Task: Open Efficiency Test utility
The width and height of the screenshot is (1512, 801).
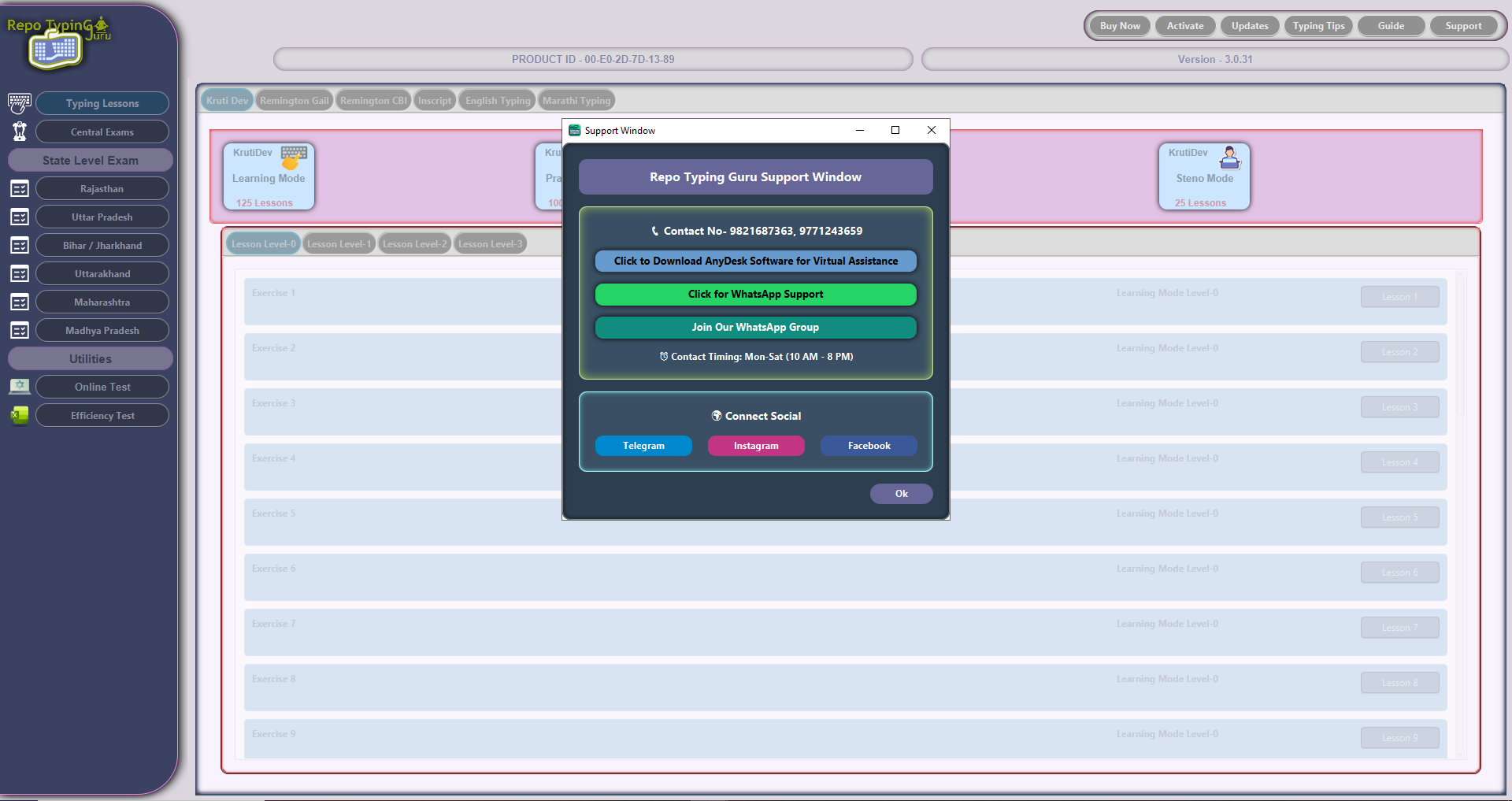Action: [x=102, y=415]
